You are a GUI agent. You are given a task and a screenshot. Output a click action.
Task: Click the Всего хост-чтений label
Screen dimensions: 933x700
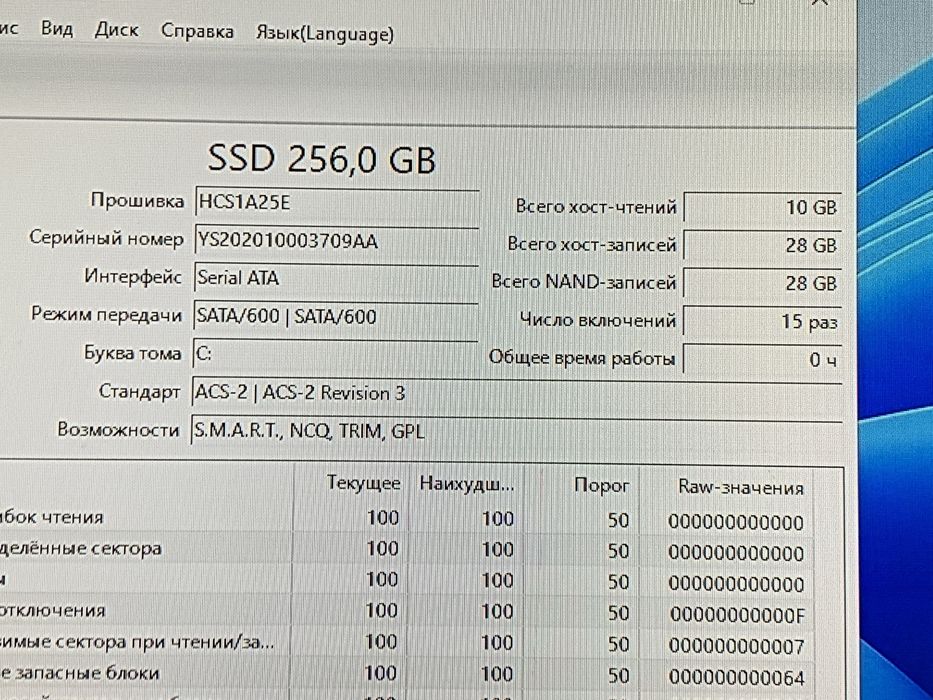596,207
